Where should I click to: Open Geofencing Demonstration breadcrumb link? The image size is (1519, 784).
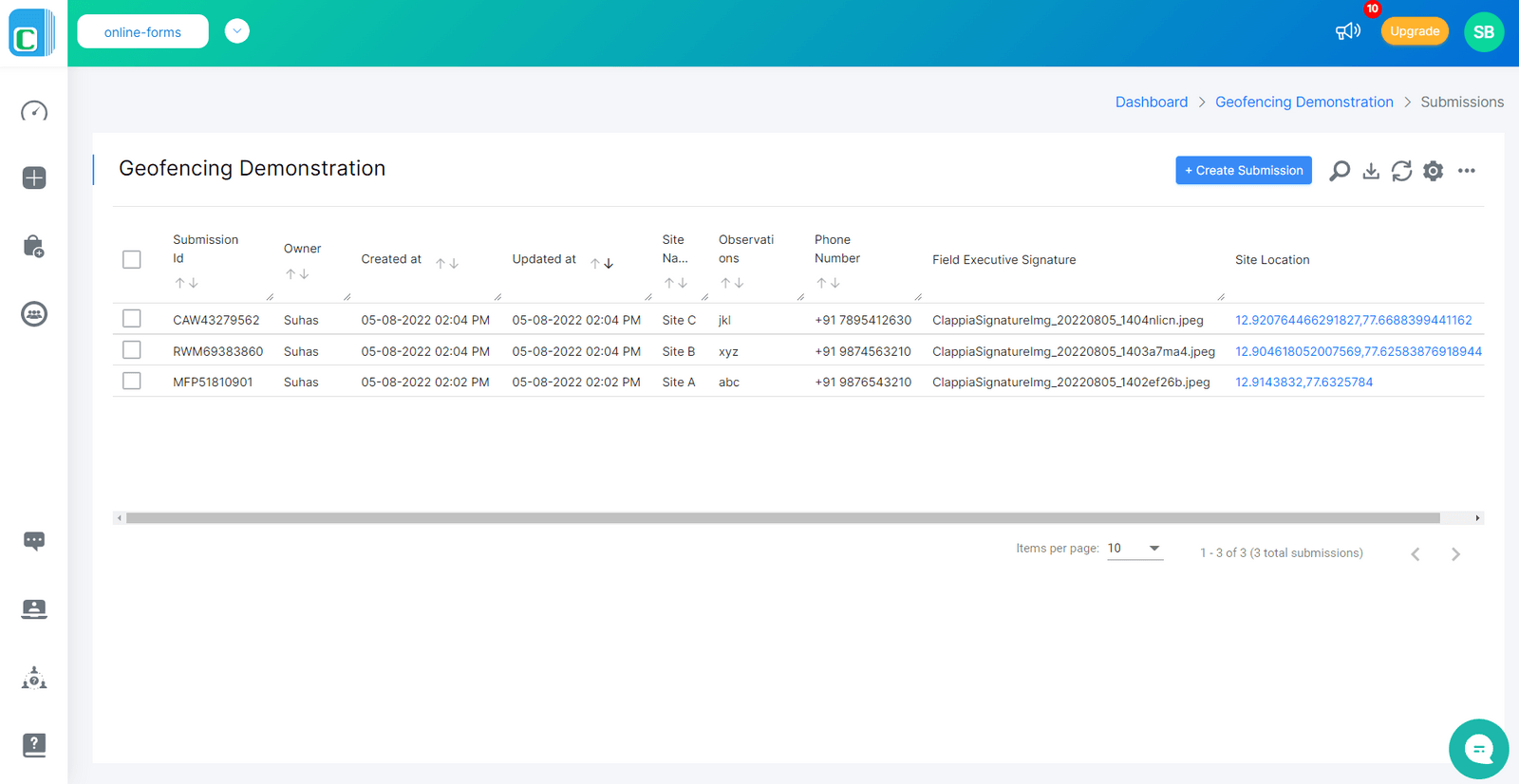pyautogui.click(x=1303, y=102)
